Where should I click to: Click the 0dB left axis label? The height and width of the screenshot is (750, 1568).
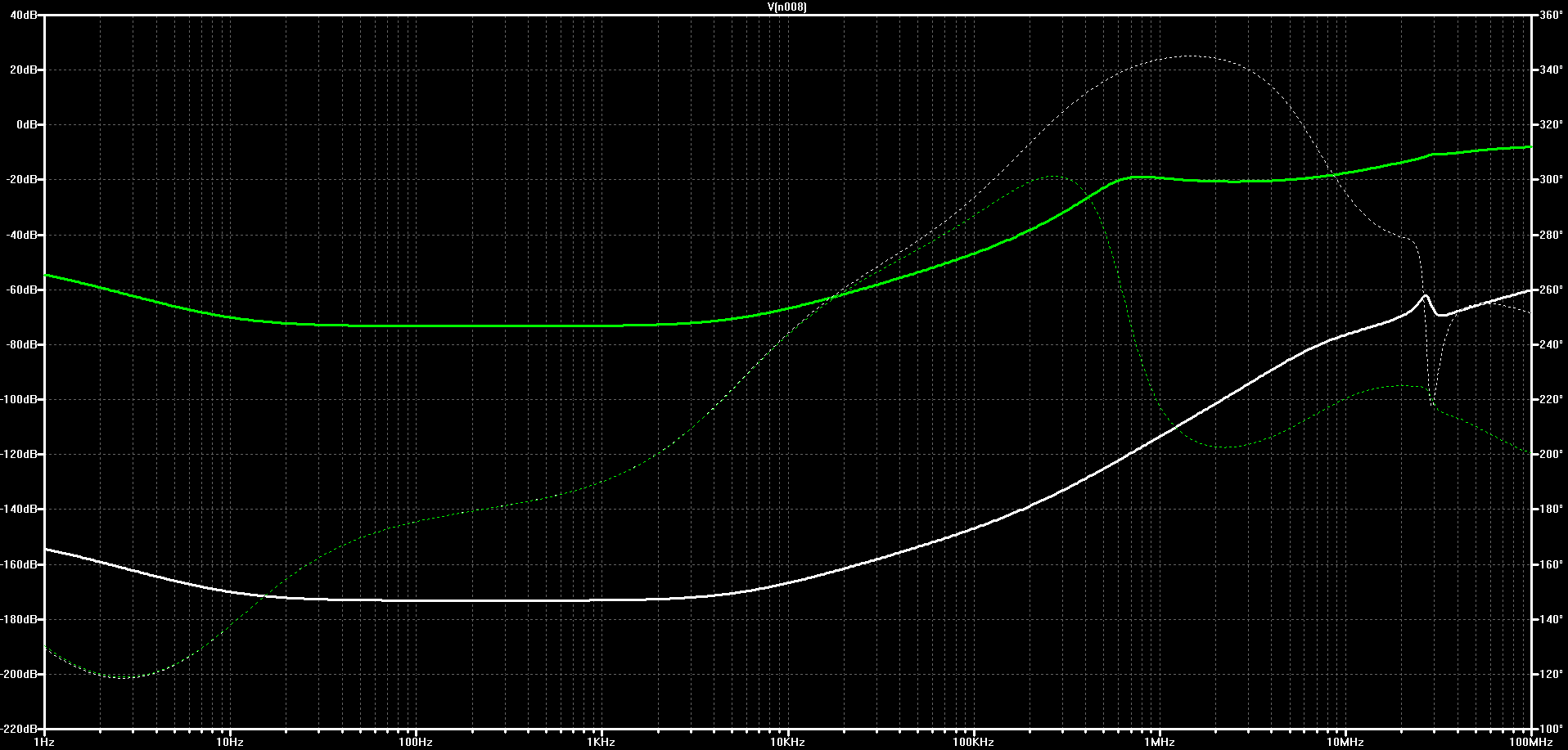click(26, 125)
